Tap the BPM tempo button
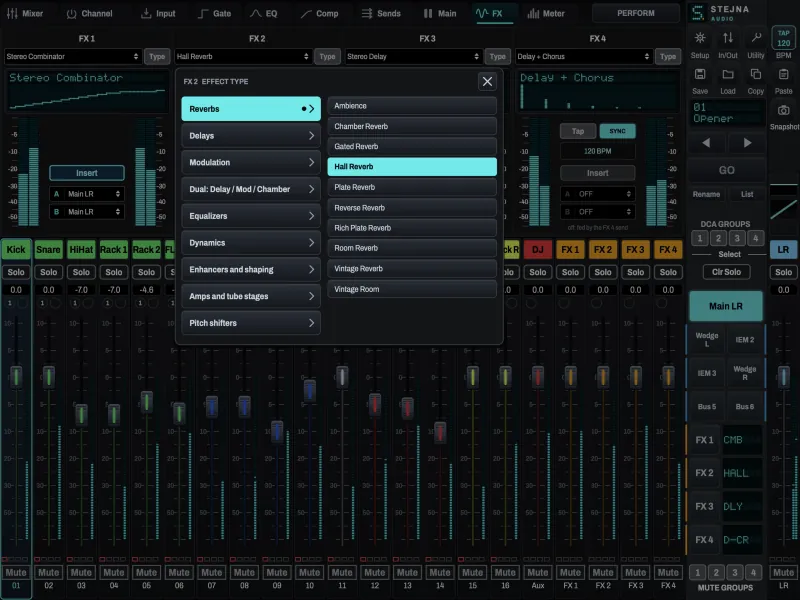800x600 pixels. pyautogui.click(x=784, y=38)
